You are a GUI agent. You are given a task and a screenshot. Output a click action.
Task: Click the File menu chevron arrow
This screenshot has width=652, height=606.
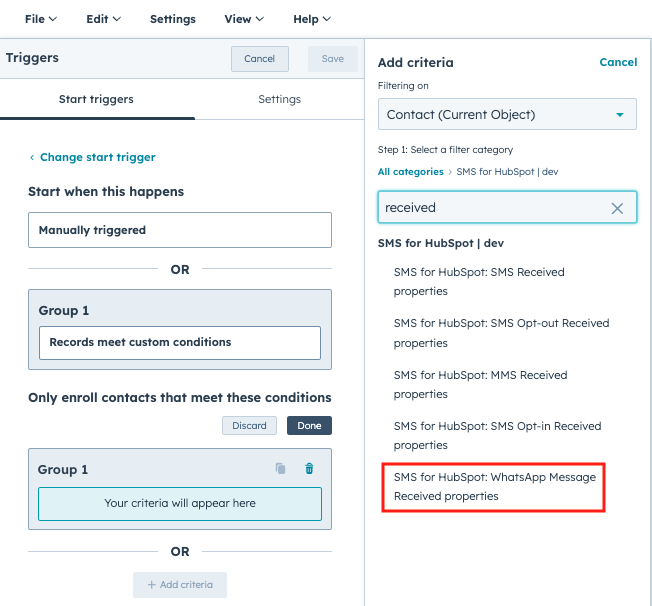tap(53, 19)
